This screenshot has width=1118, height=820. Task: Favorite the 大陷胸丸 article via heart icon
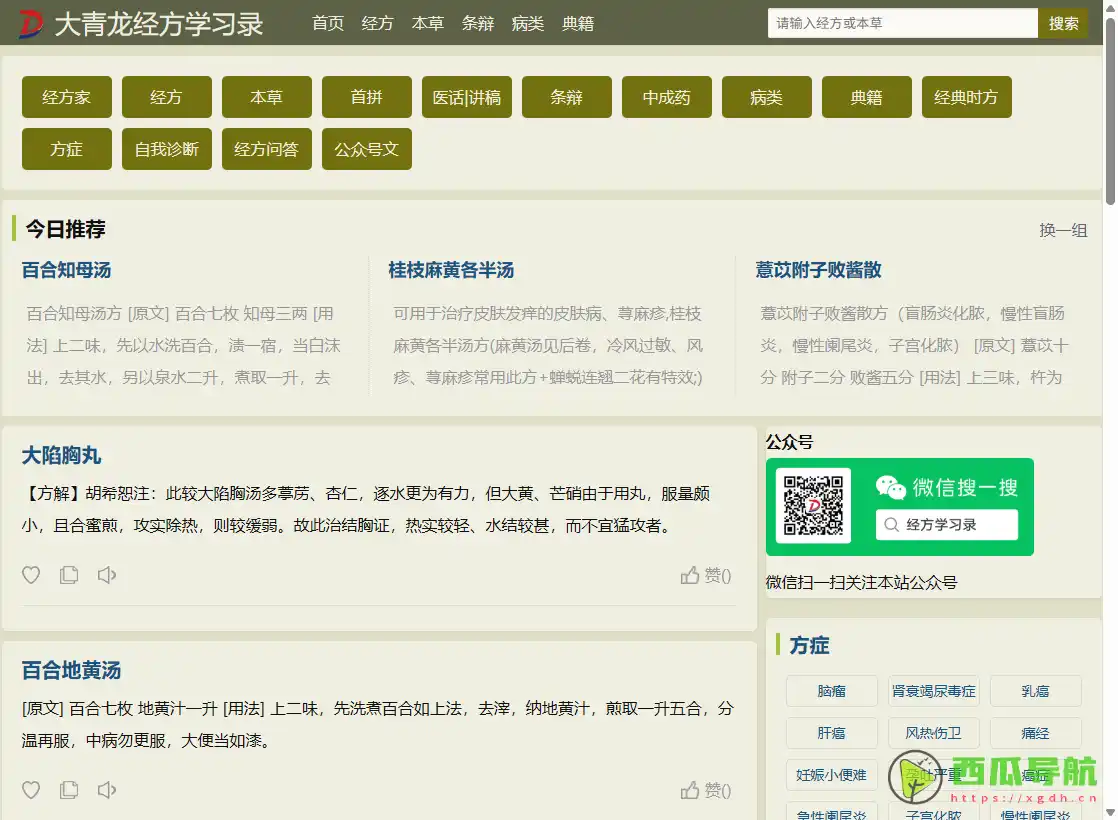(x=31, y=575)
